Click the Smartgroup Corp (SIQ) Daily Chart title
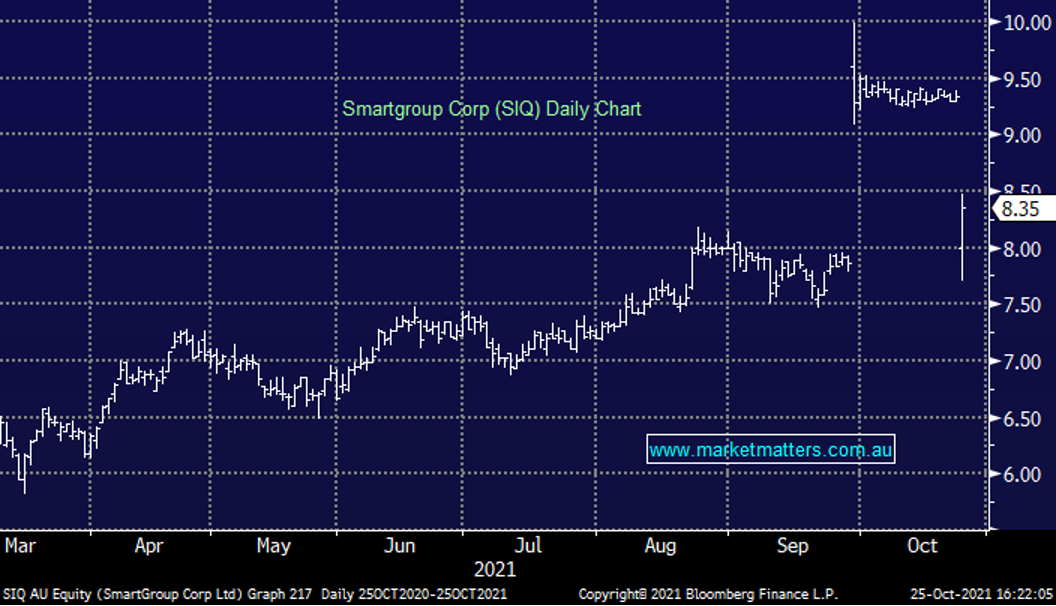The height and width of the screenshot is (606, 1056). [491, 108]
